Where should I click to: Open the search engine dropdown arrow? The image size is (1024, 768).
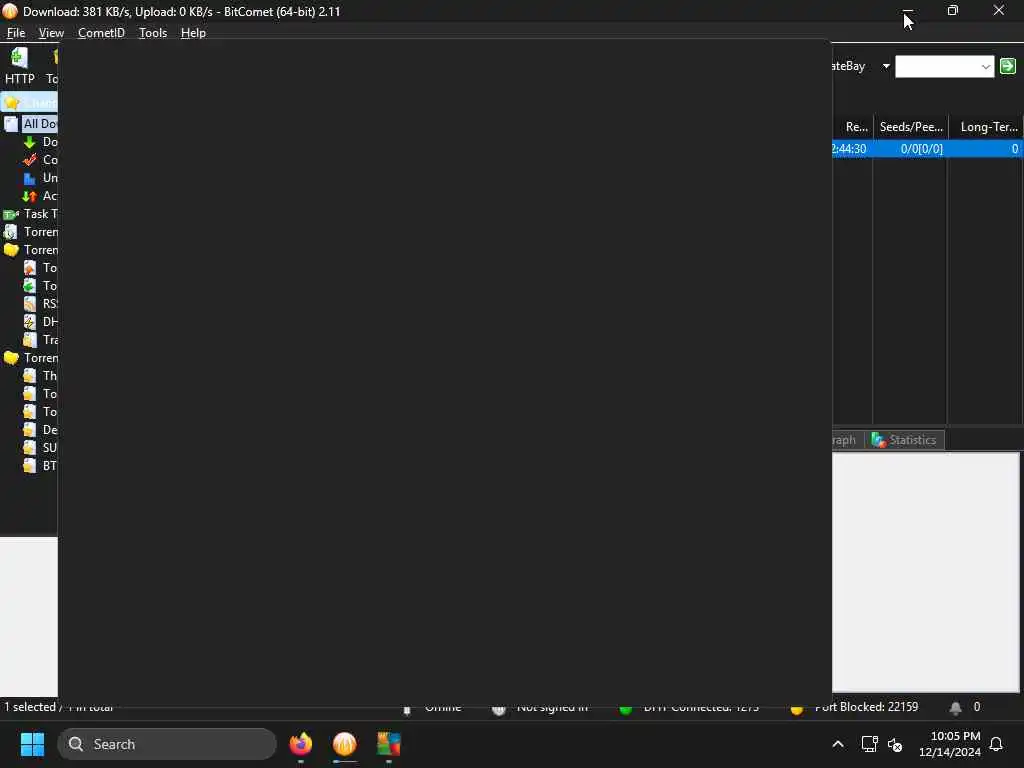[886, 66]
